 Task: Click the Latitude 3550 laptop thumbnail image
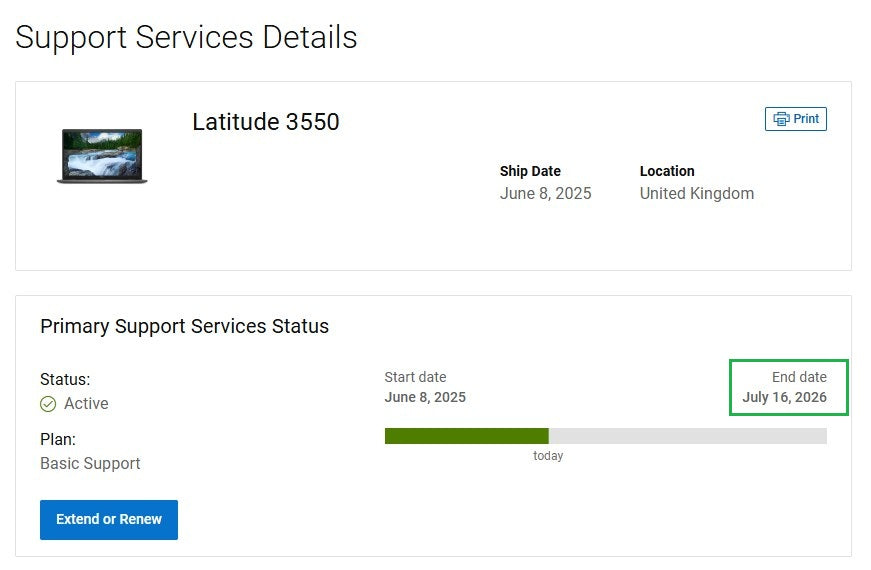102,155
